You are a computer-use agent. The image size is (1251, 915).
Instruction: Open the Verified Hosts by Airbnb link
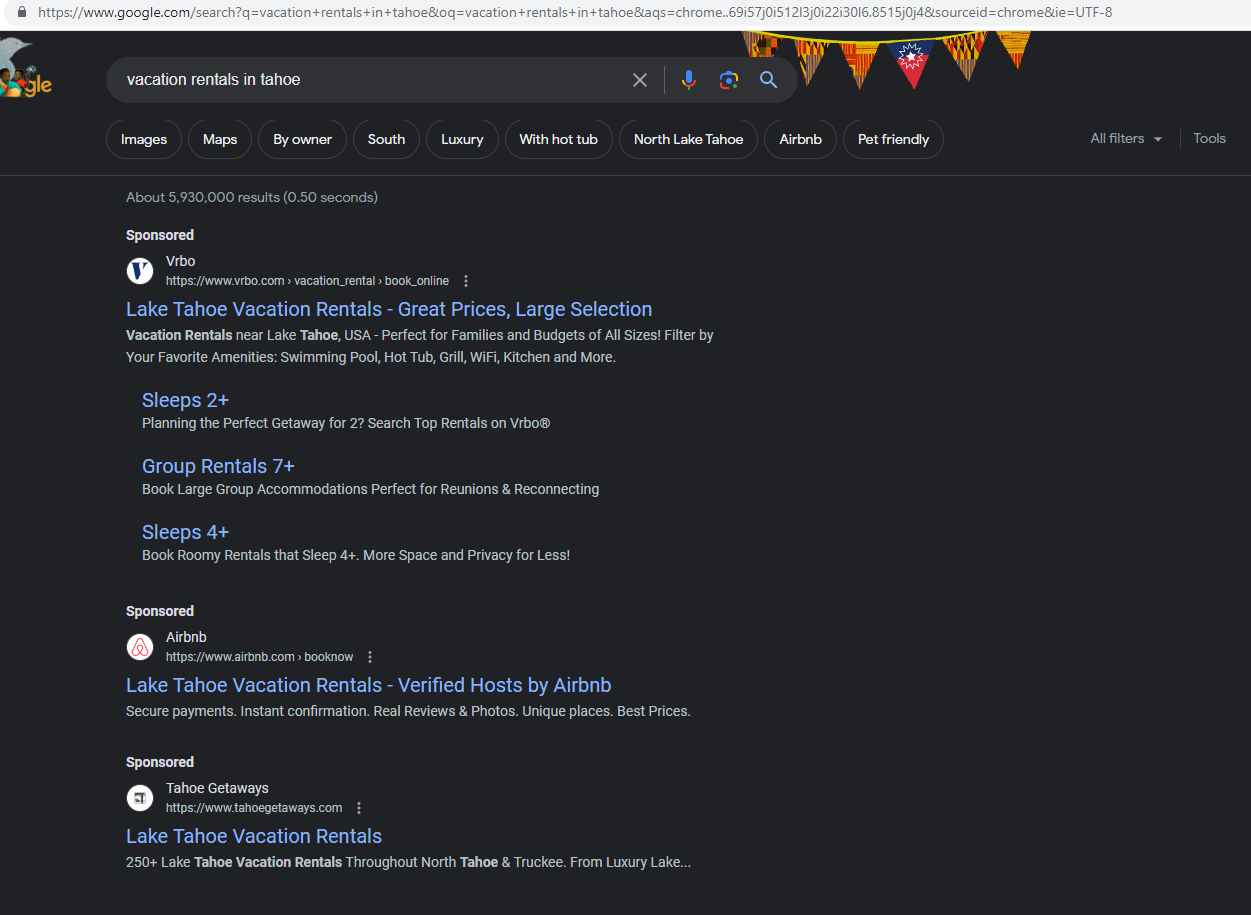(368, 685)
